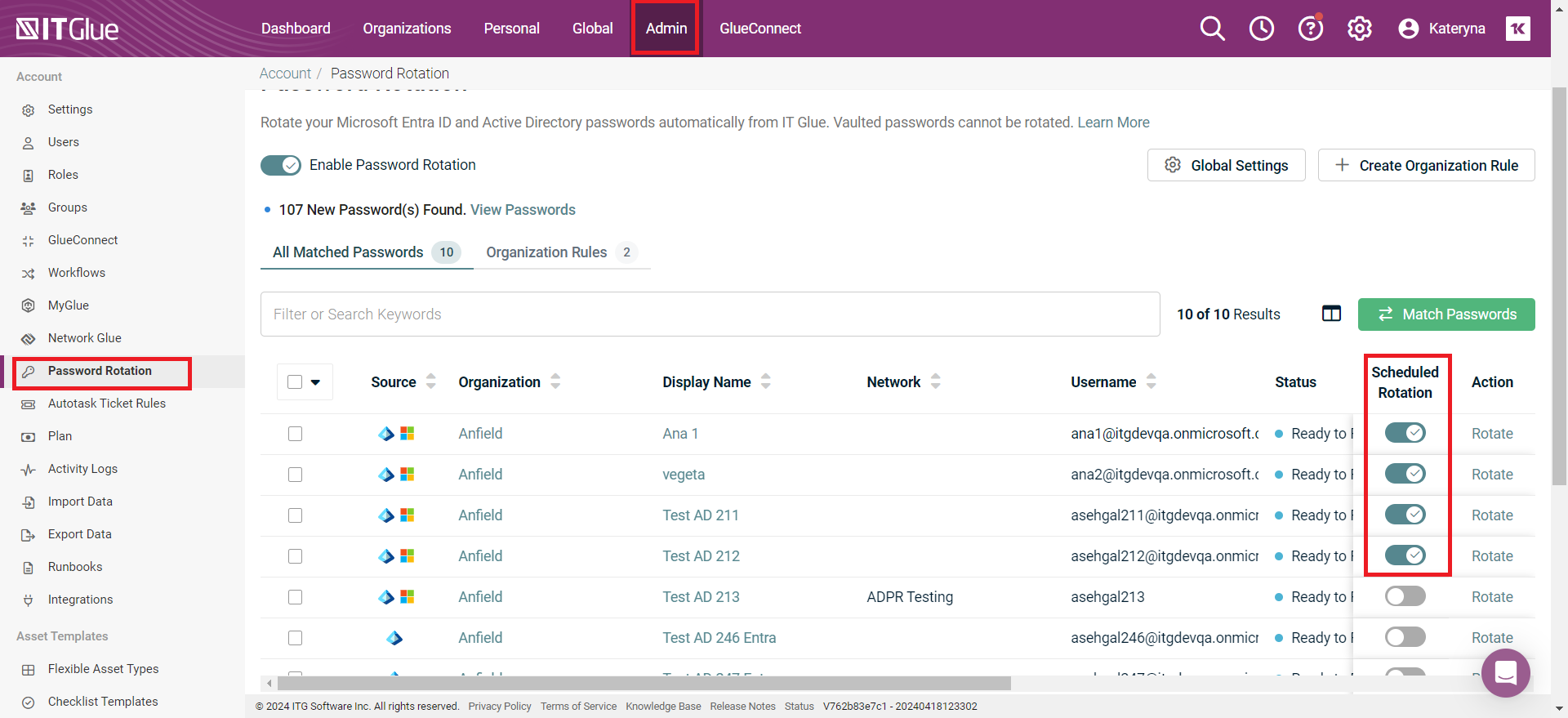Check the Ana 1 row checkbox

click(295, 434)
